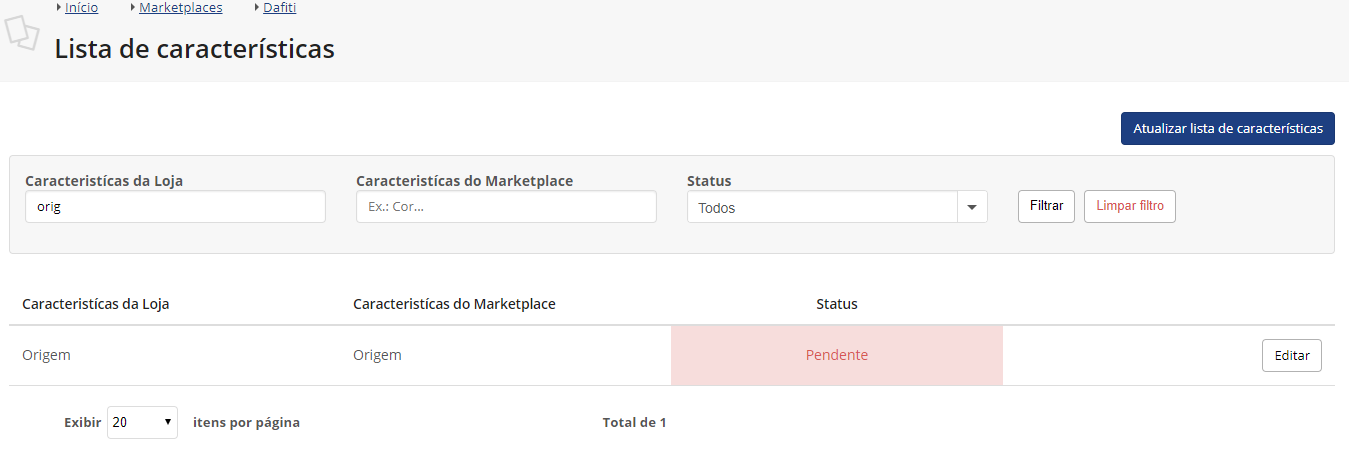Click Características do Marketplace column header
Viewport: 1349px width, 460px height.
tap(454, 304)
